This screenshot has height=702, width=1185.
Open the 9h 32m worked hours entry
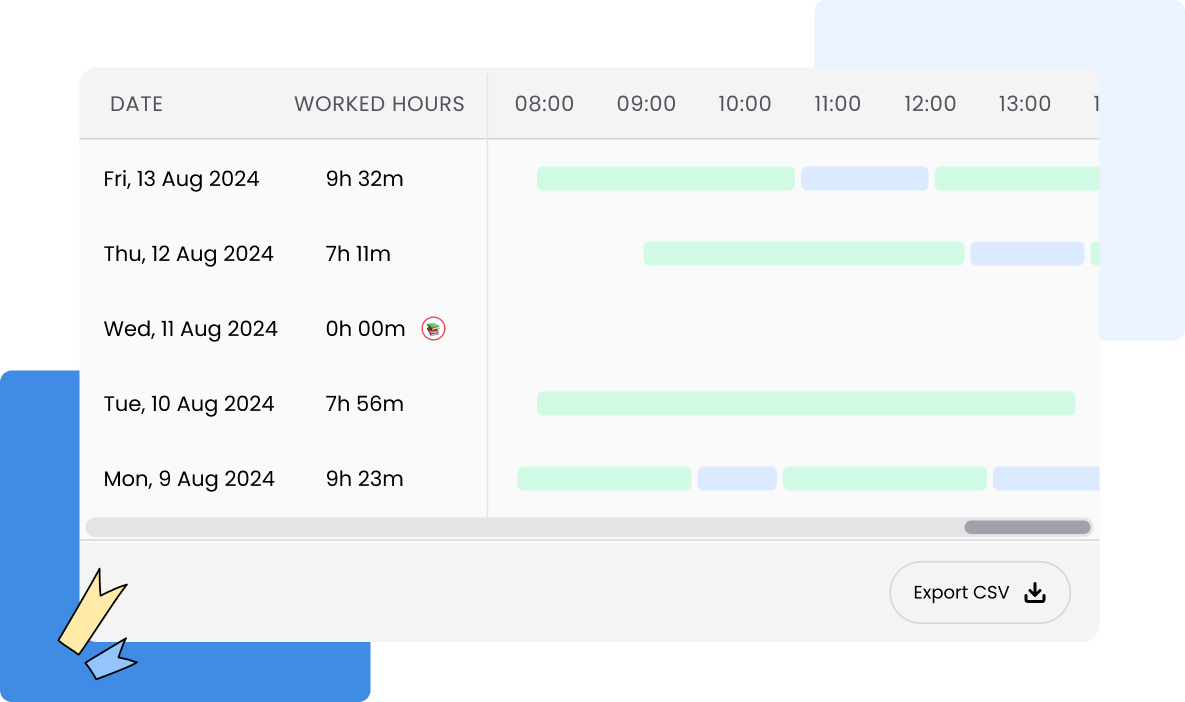pos(364,178)
